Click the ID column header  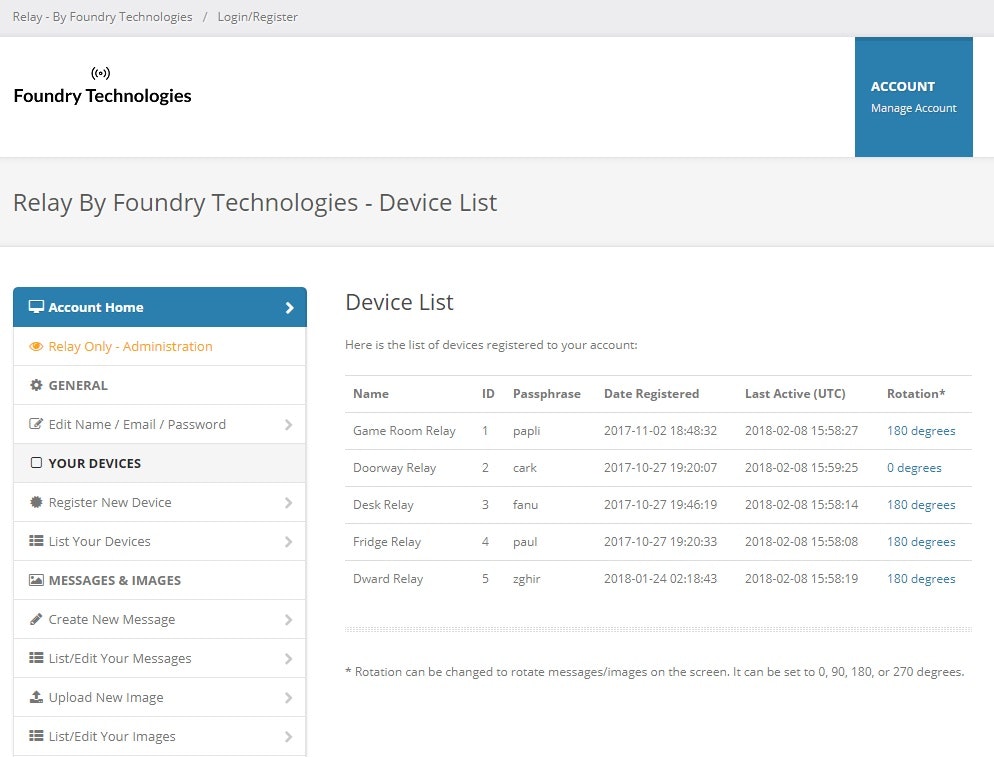[x=487, y=394]
